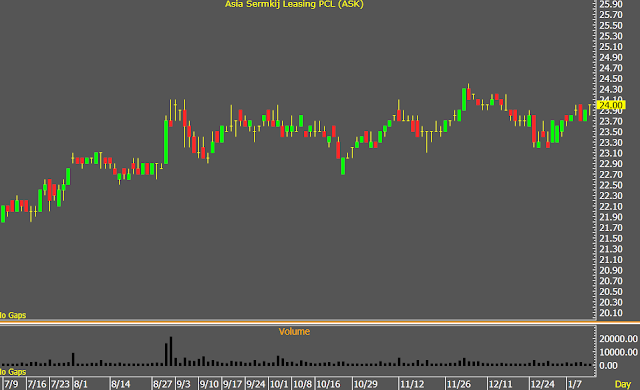This screenshot has width=640, height=390.
Task: Click the 9/17 date label
Action: 232,384
